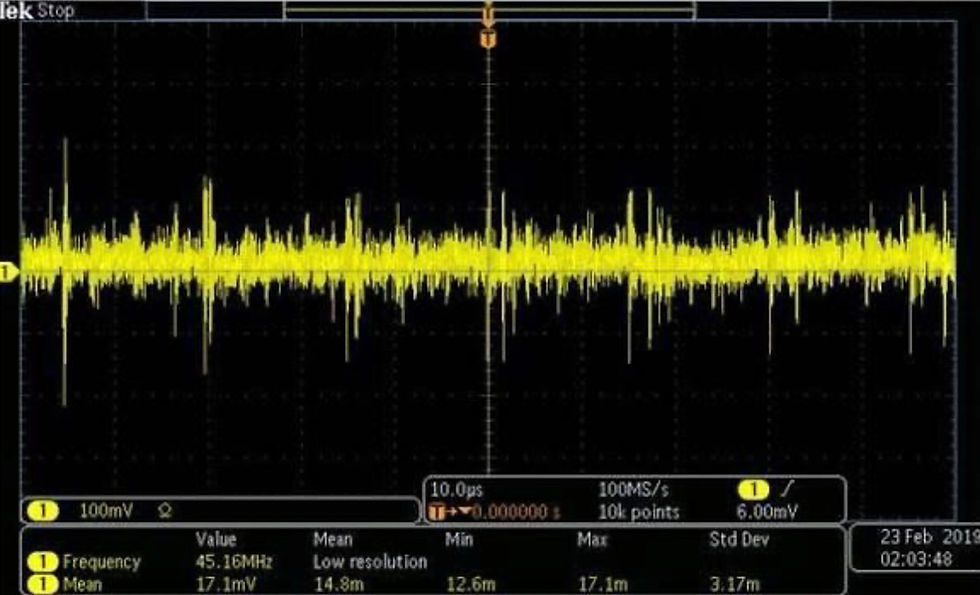Click the 12.6m minimum value
Image resolution: width=980 pixels, height=595 pixels.
[471, 585]
